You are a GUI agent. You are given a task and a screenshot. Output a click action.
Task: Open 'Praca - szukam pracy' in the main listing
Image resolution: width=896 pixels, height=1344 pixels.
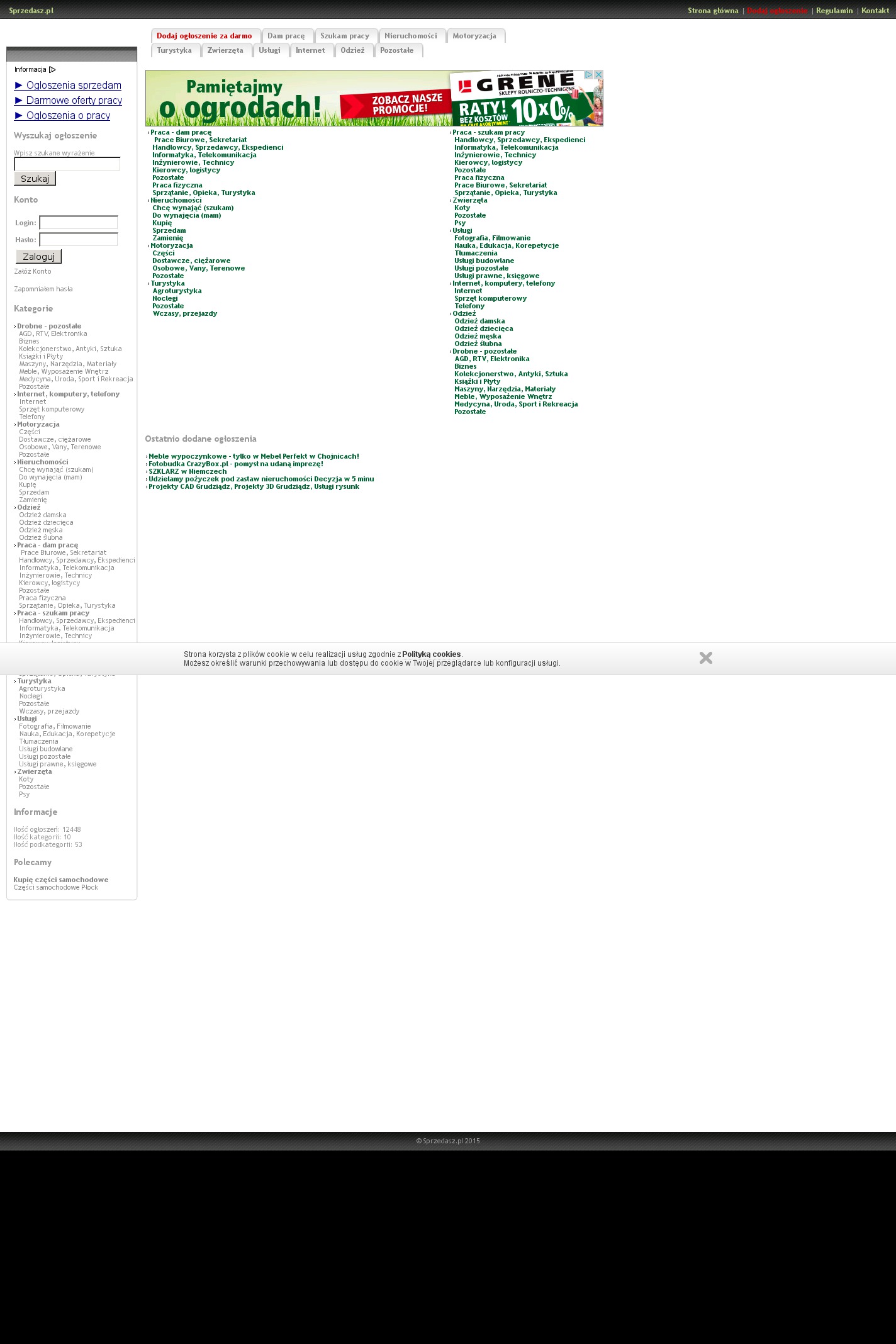489,133
